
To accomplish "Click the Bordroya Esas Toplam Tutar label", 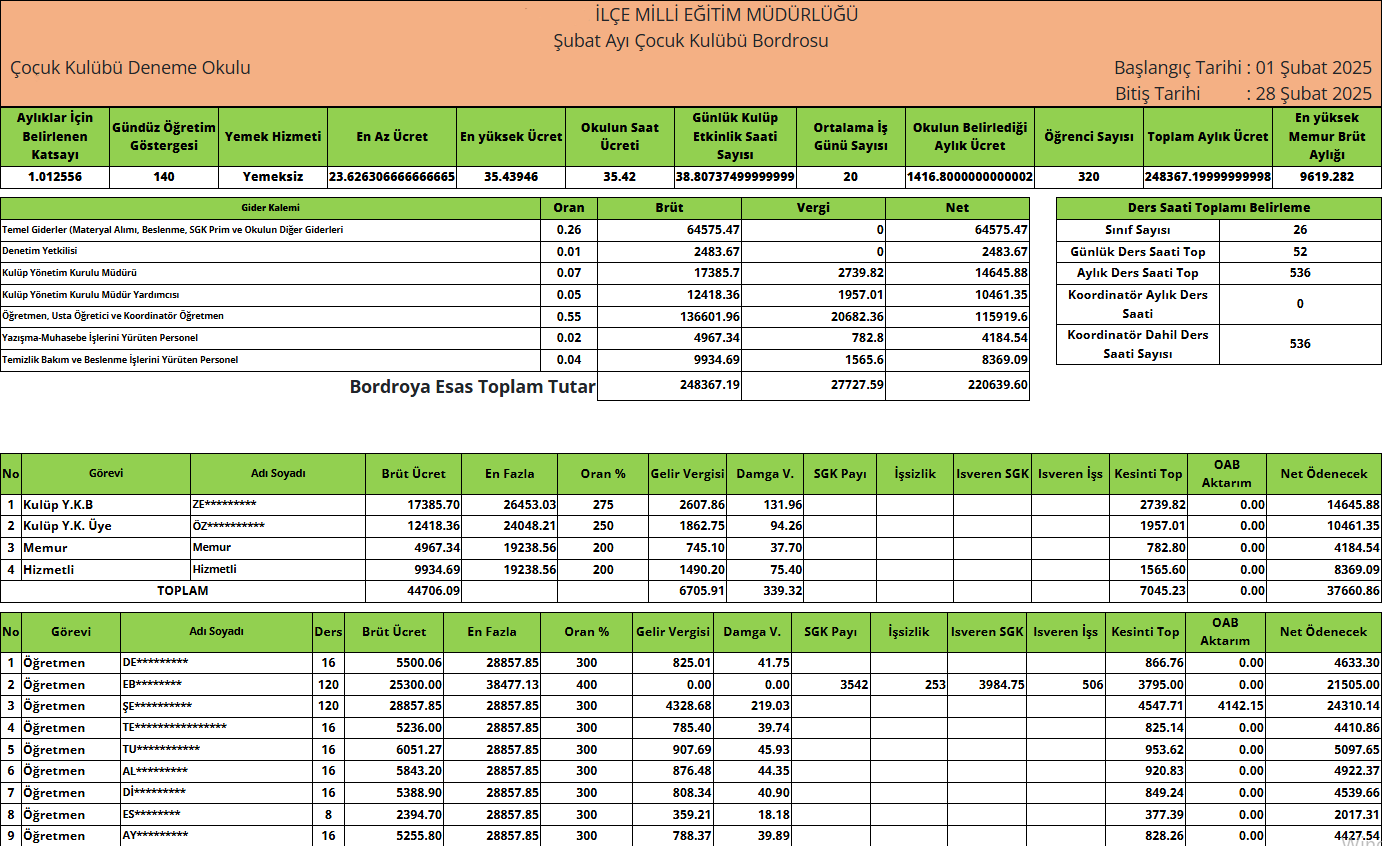I will (472, 387).
